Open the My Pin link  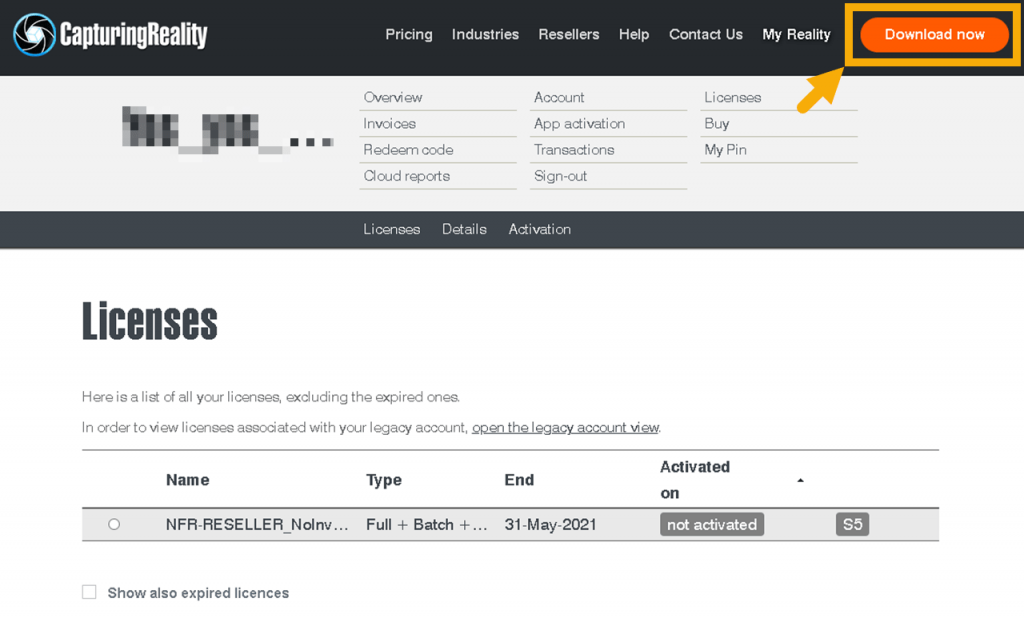(725, 149)
